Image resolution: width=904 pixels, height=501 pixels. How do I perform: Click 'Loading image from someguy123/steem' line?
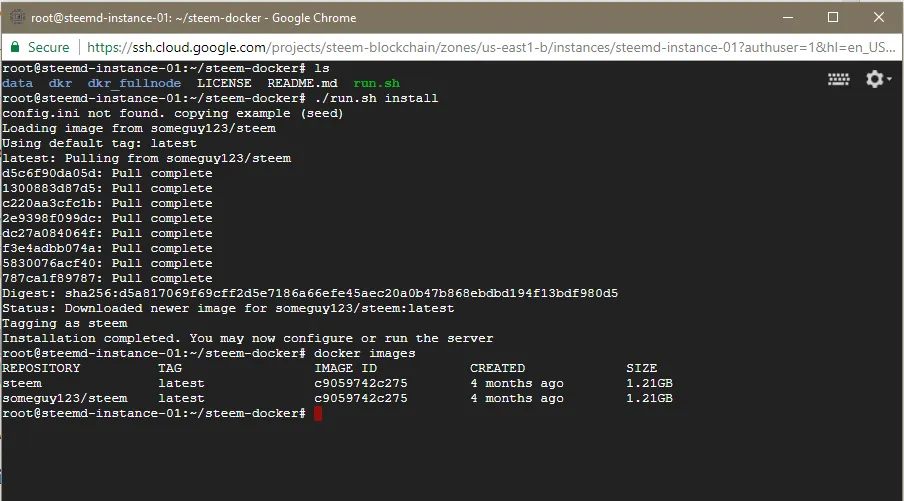click(139, 128)
